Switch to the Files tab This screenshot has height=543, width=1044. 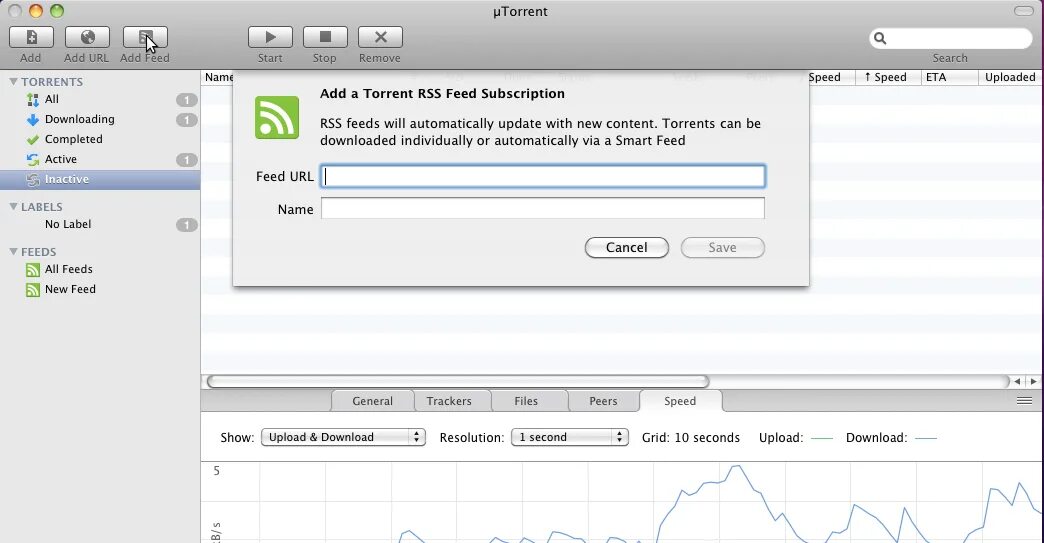526,401
